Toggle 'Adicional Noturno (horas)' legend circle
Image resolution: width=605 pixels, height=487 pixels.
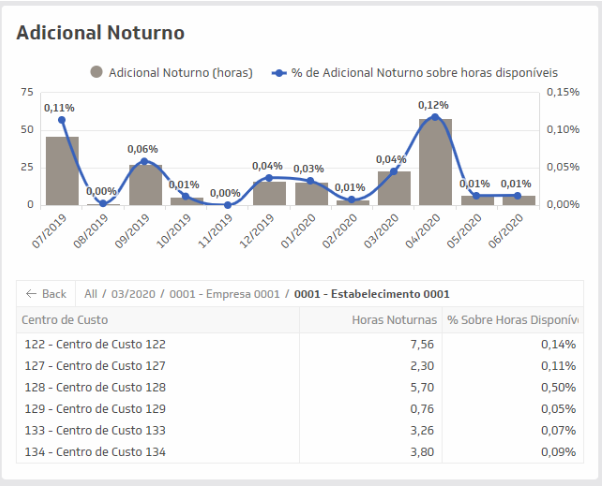97,72
